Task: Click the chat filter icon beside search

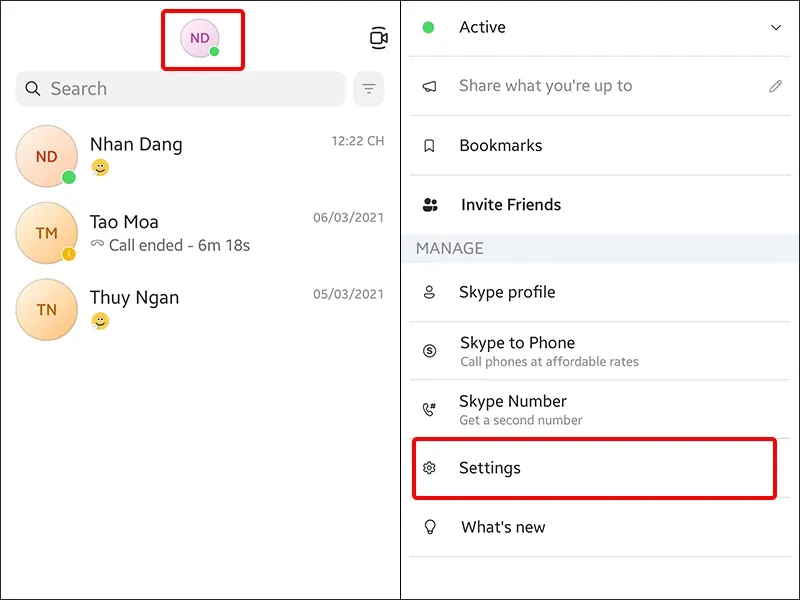Action: click(x=369, y=89)
